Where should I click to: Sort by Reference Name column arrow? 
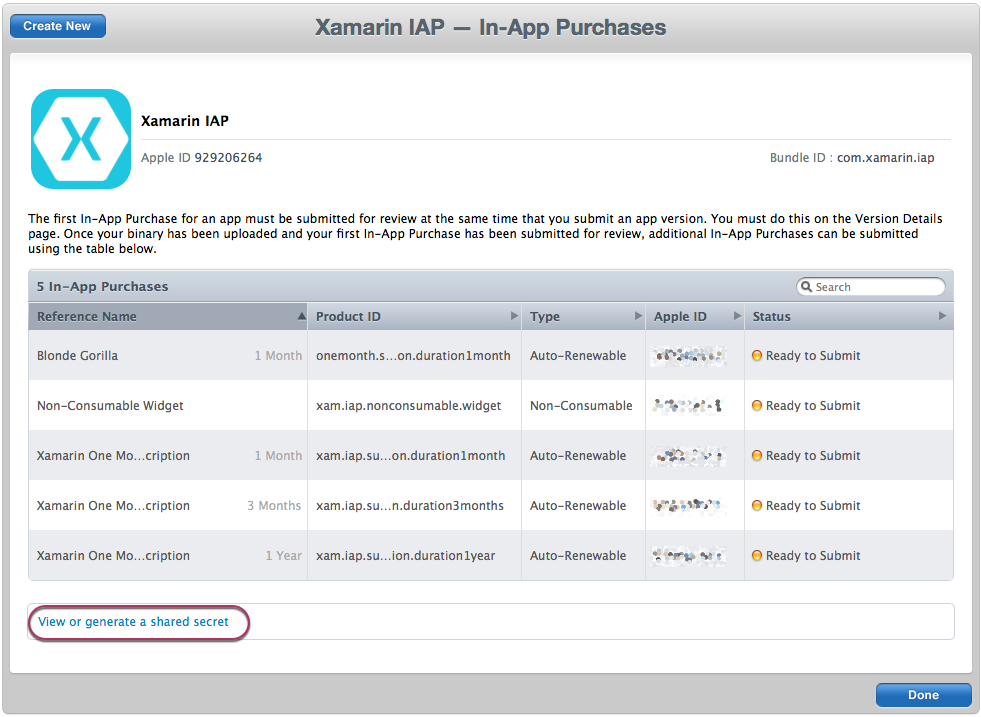(x=301, y=316)
